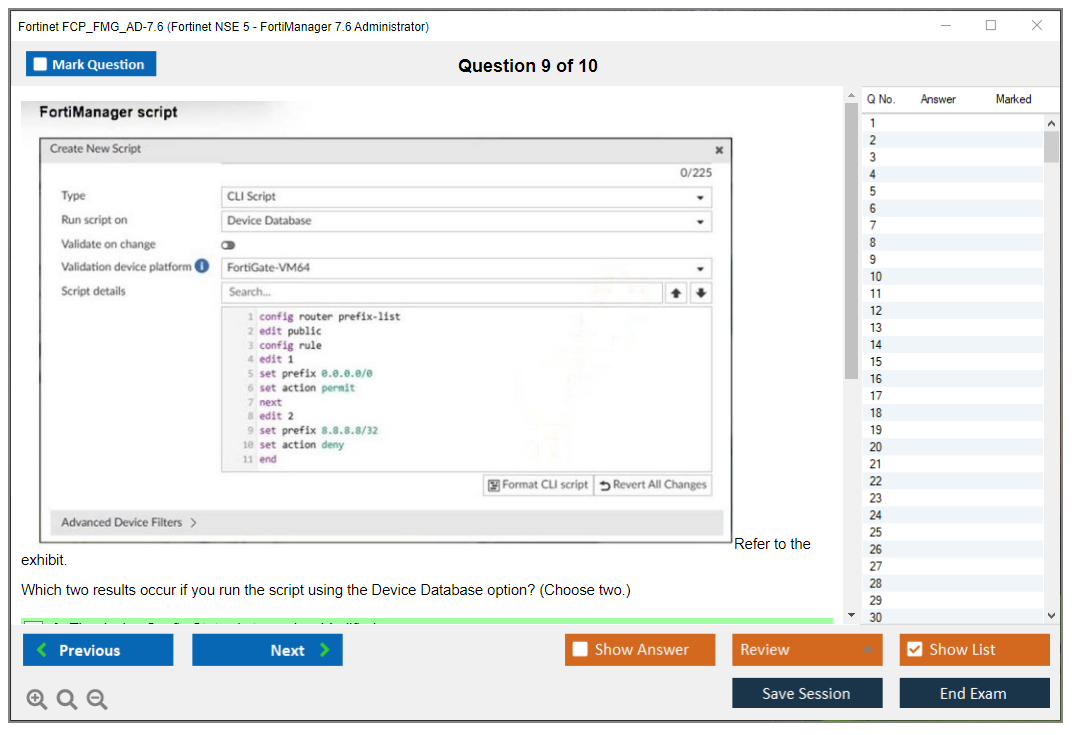Click the End Exam button
1075x735 pixels.
[x=974, y=692]
